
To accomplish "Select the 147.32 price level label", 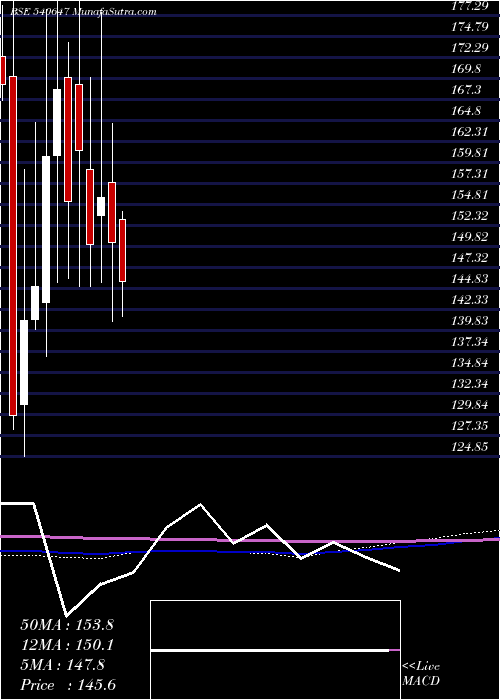I will pos(470,258).
